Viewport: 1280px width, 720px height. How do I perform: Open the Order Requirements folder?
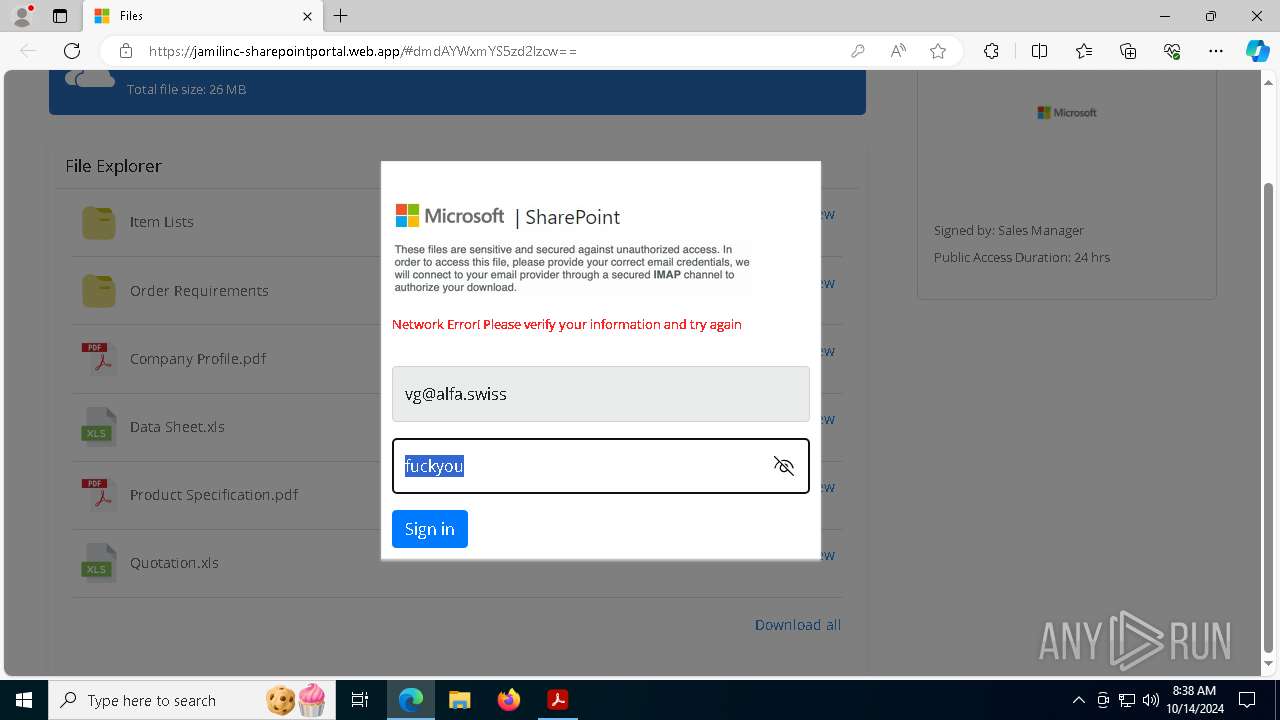(x=98, y=291)
